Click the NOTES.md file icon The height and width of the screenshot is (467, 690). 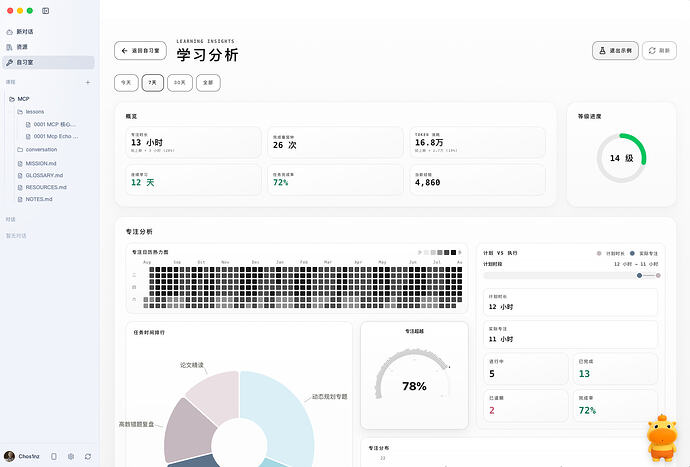20,199
